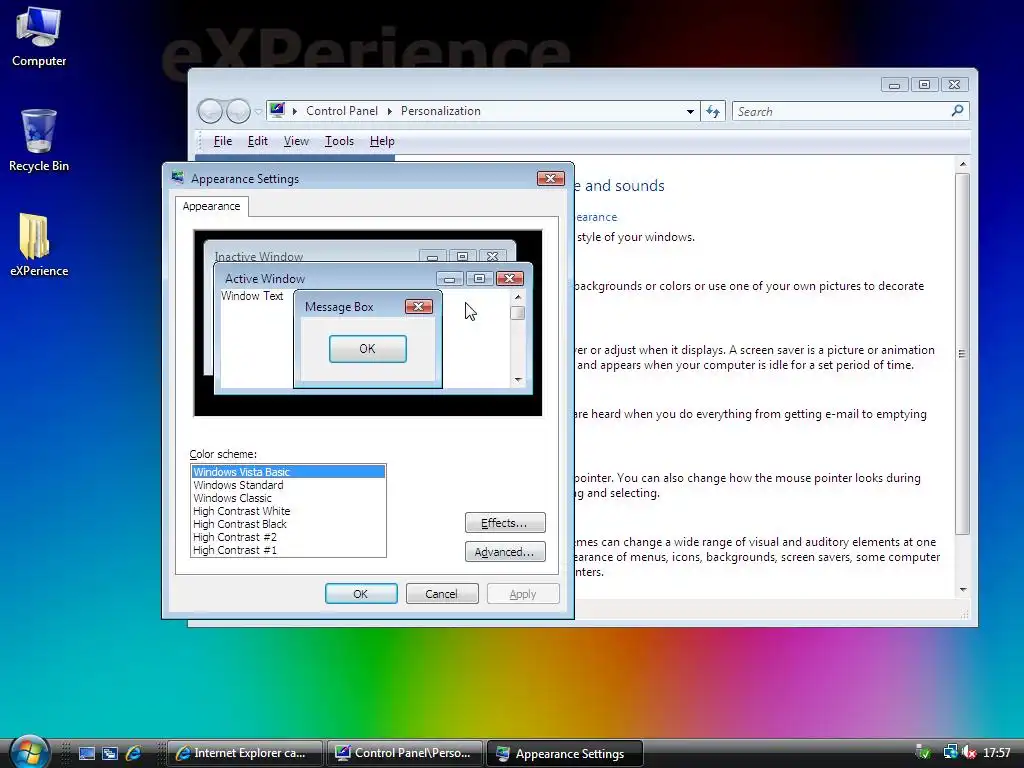
Task: Click Cancel in Appearance Settings dialog
Action: click(x=441, y=594)
